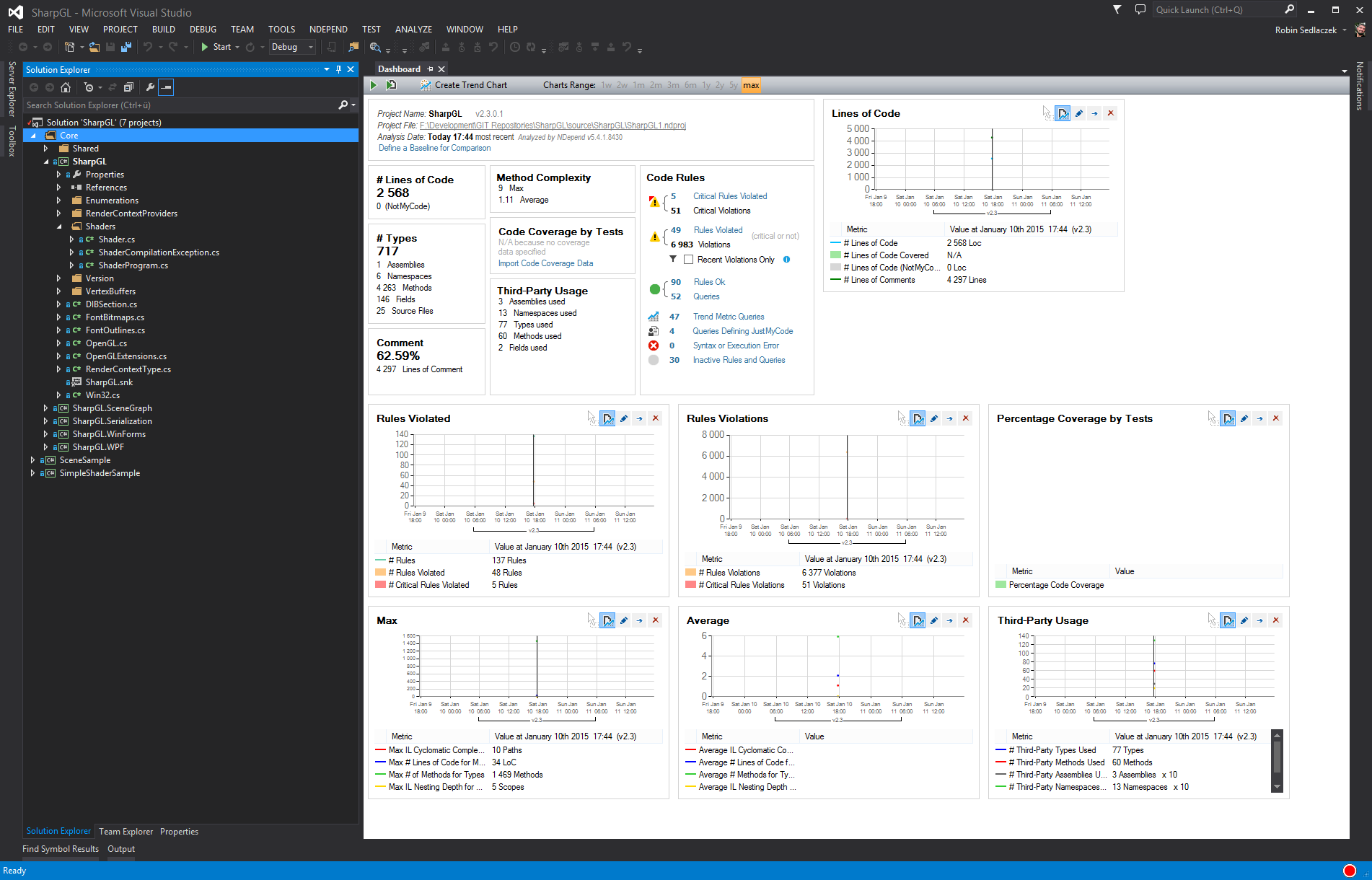Click Run analysis and build report icon
Screen dimensions: 1372x880
(x=391, y=85)
